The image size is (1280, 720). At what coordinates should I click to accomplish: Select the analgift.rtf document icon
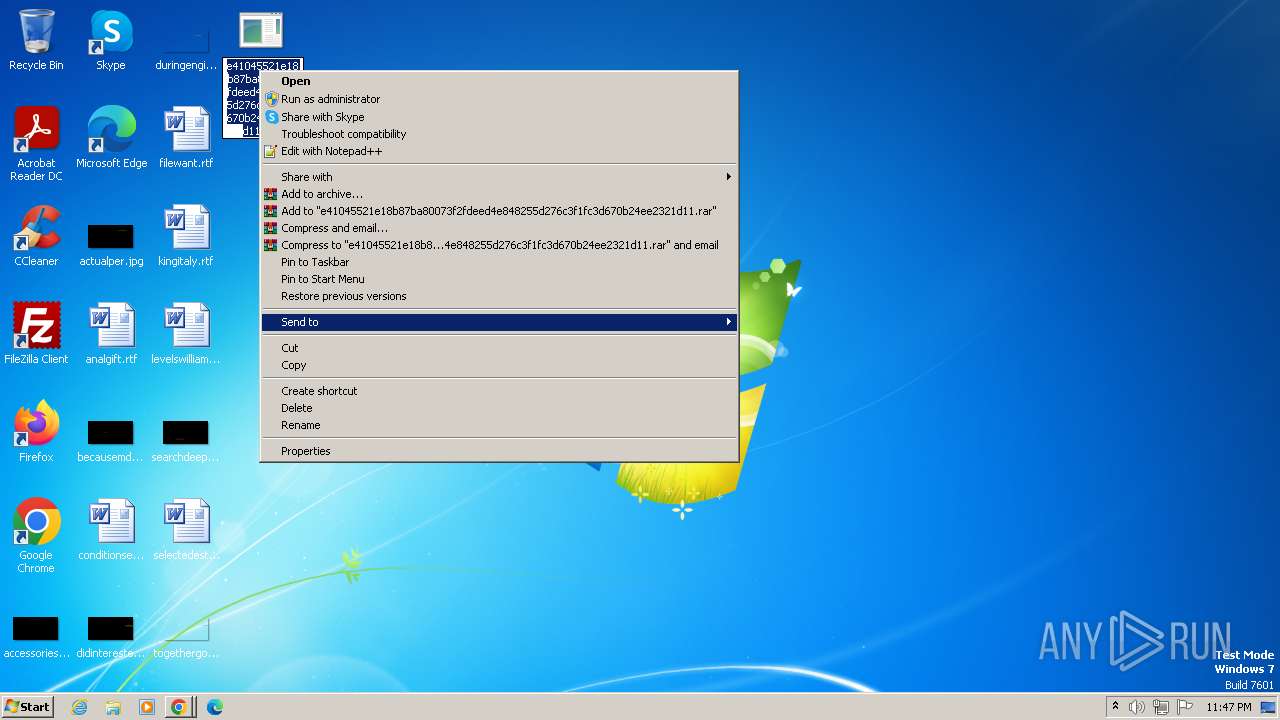111,333
